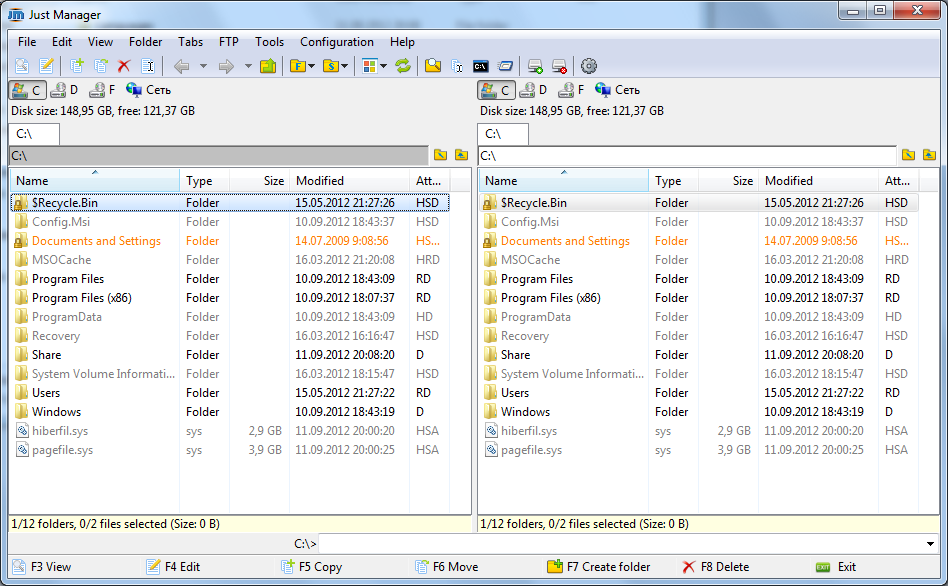Click the S folder toolbar icon
The image size is (948, 586).
pos(331,65)
